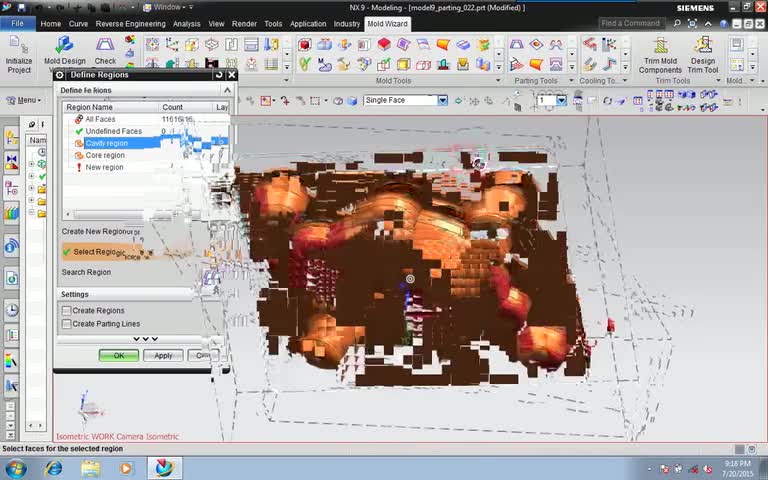This screenshot has width=768, height=480.
Task: Switch to the Home tab
Action: coord(51,24)
